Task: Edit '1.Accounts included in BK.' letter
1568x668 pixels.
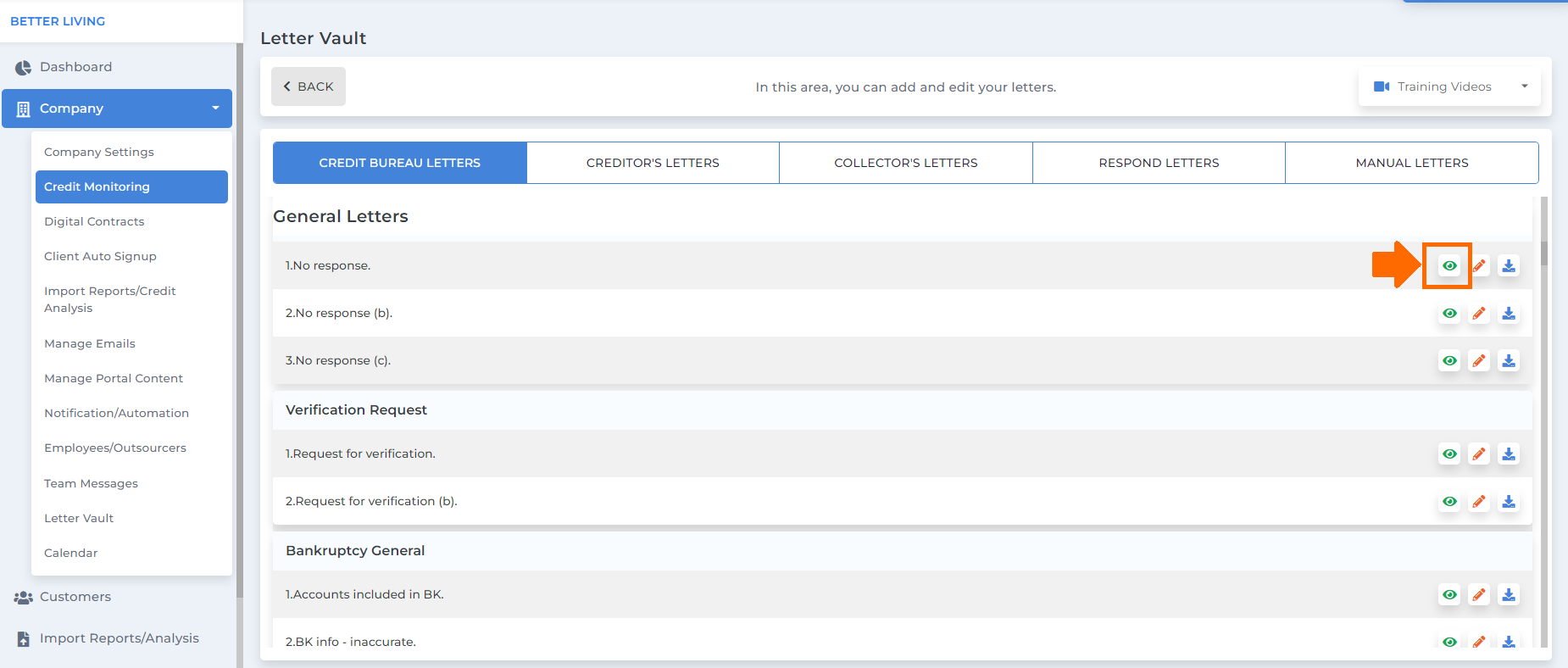Action: tap(1479, 594)
